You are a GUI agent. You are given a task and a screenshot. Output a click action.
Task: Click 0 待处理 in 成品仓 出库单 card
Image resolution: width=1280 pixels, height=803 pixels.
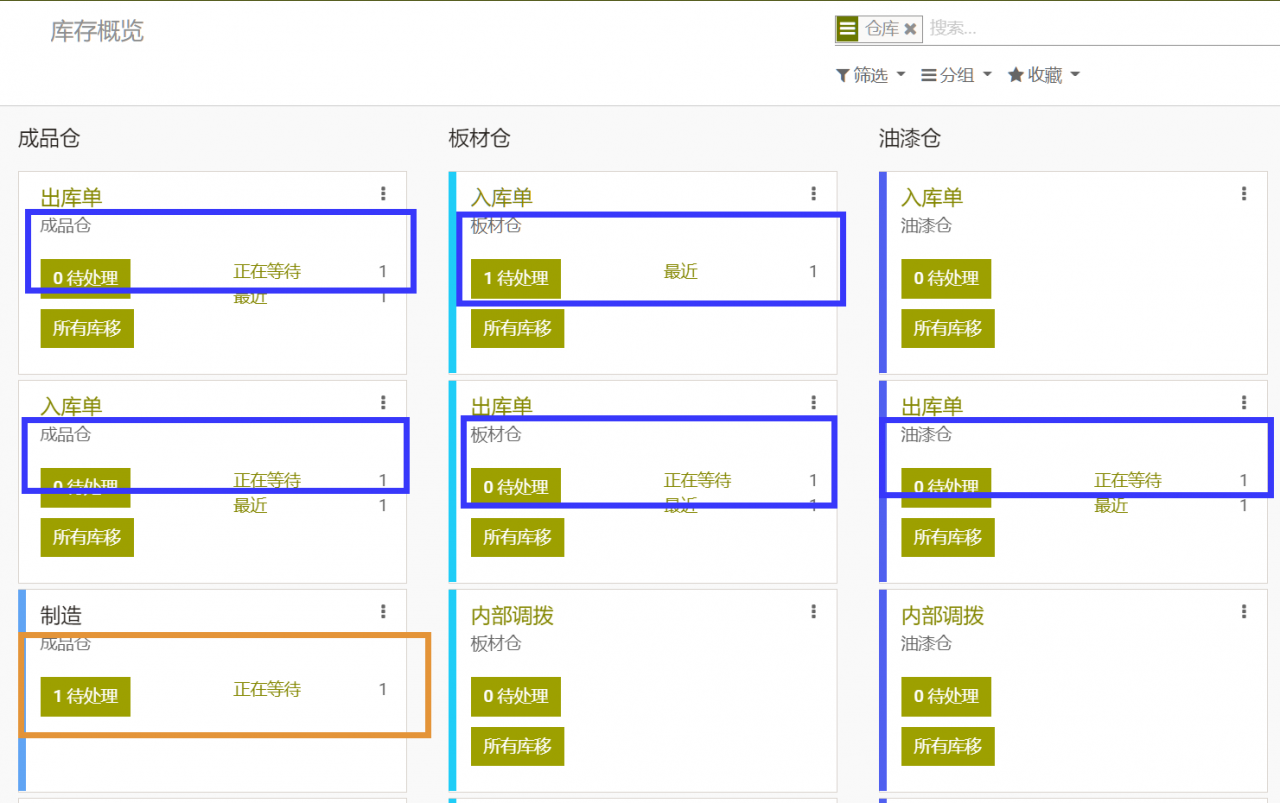(x=85, y=278)
